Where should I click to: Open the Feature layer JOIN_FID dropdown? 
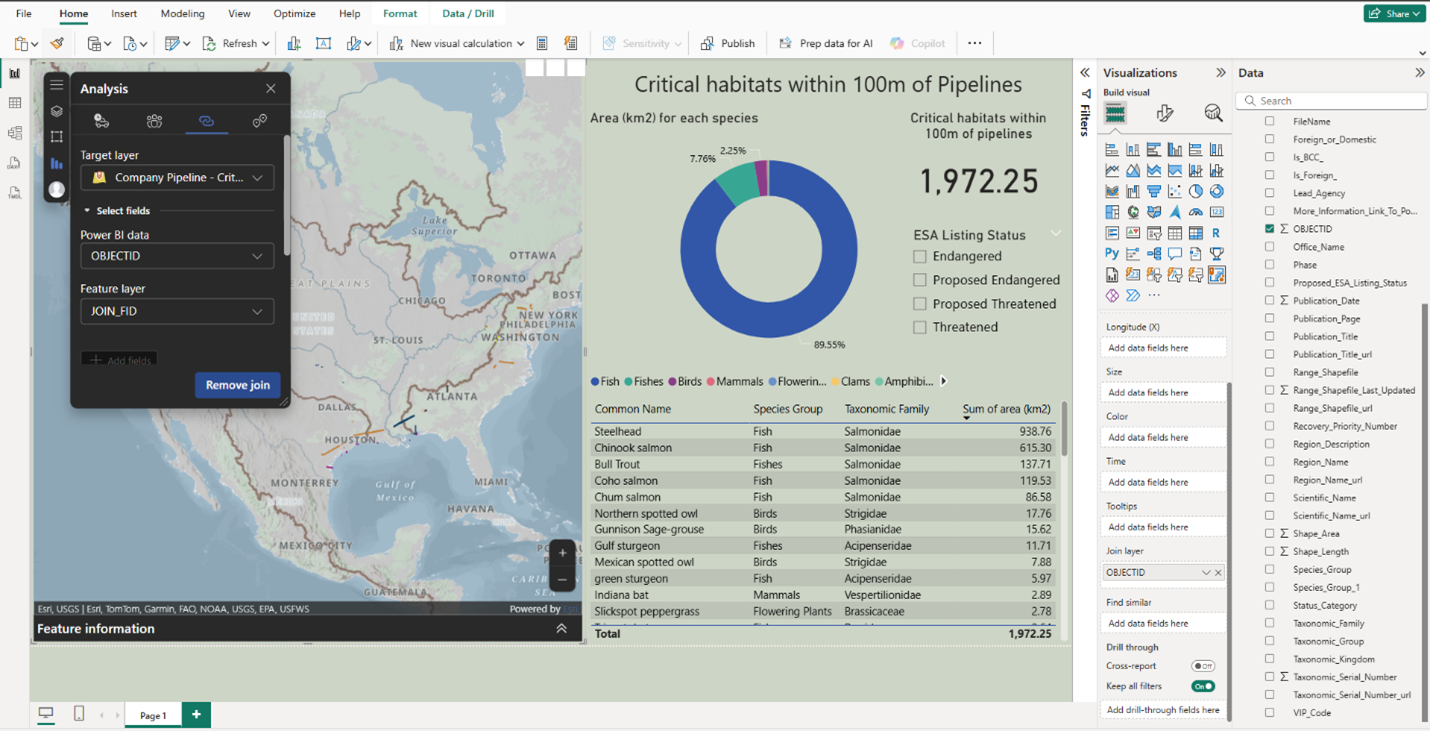tap(177, 311)
